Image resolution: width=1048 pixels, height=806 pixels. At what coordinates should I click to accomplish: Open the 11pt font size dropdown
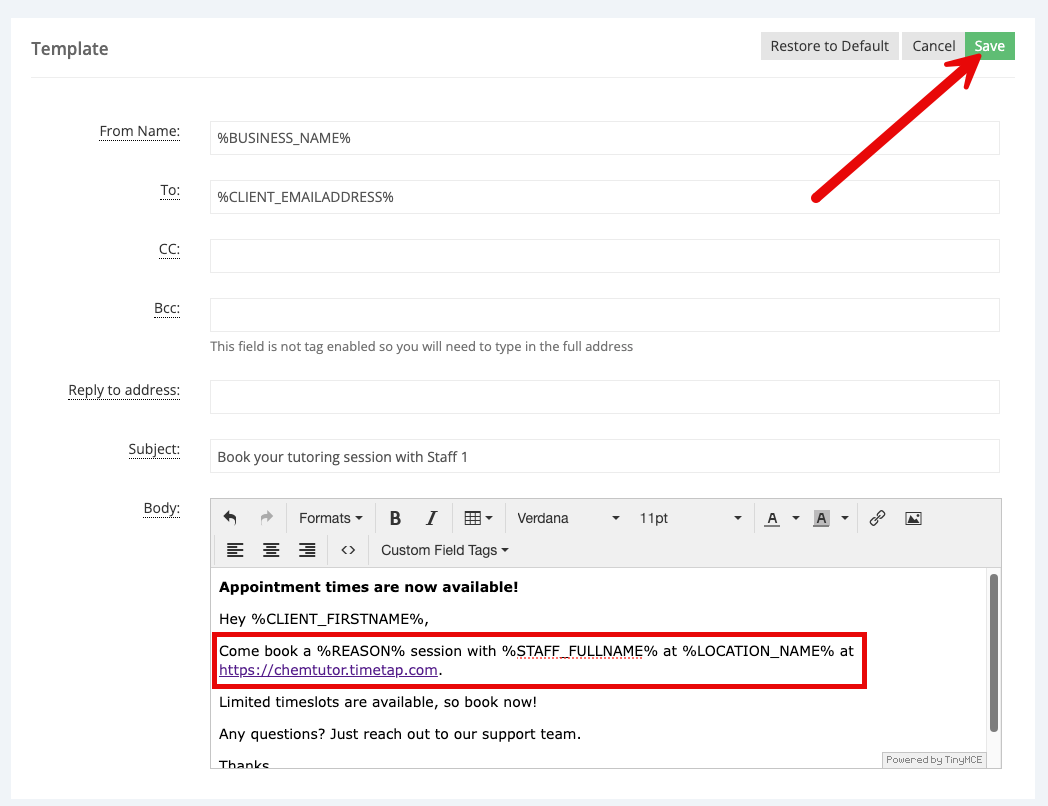[x=690, y=518]
